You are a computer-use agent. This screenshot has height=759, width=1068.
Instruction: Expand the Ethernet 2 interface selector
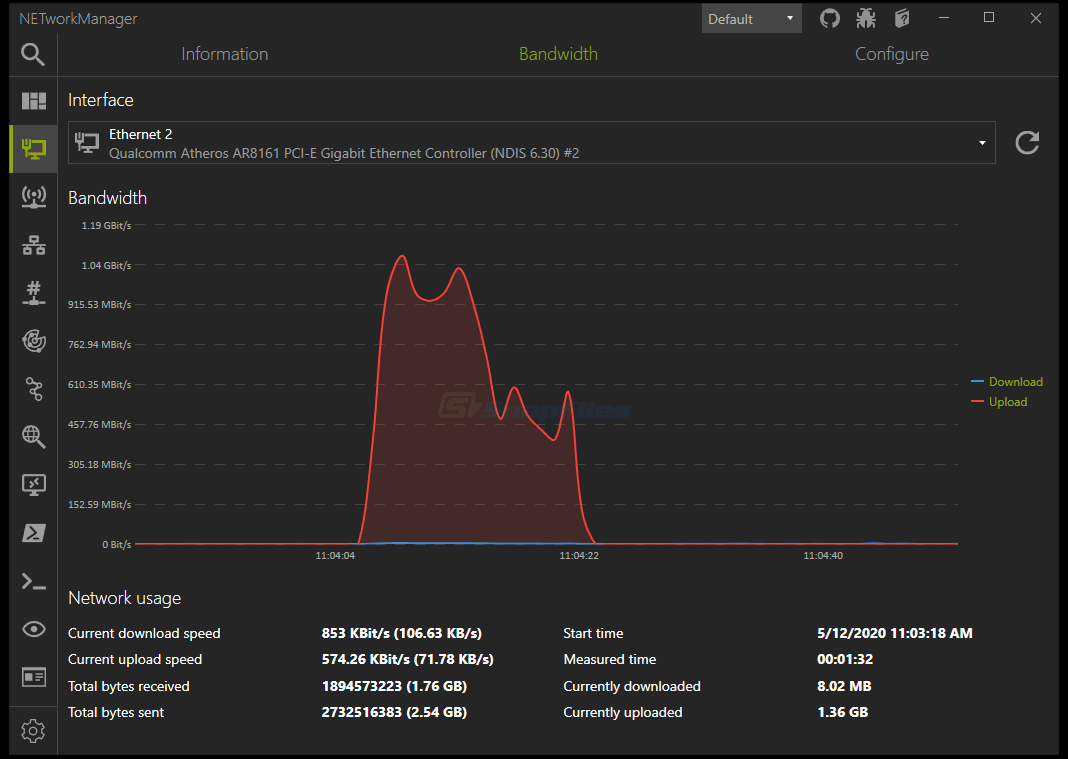click(531, 142)
